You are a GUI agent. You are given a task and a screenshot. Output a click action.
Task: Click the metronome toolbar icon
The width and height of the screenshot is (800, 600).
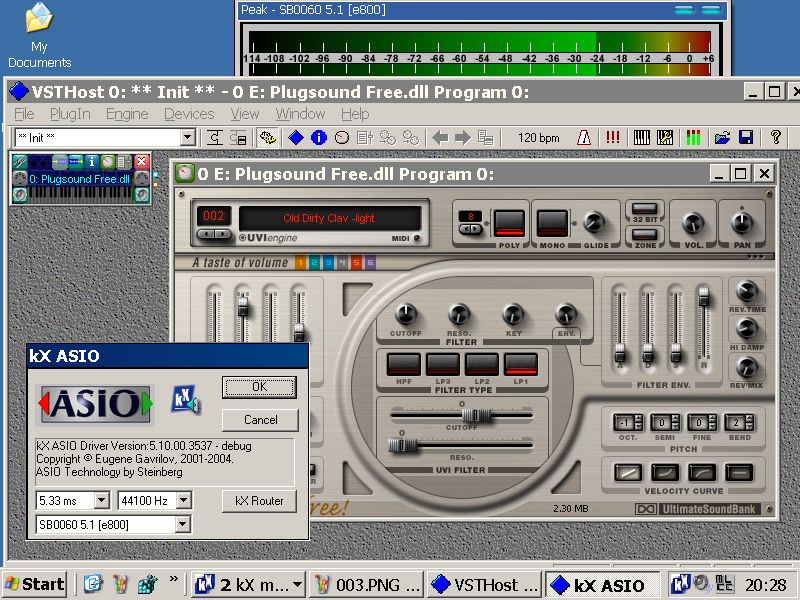[x=584, y=137]
